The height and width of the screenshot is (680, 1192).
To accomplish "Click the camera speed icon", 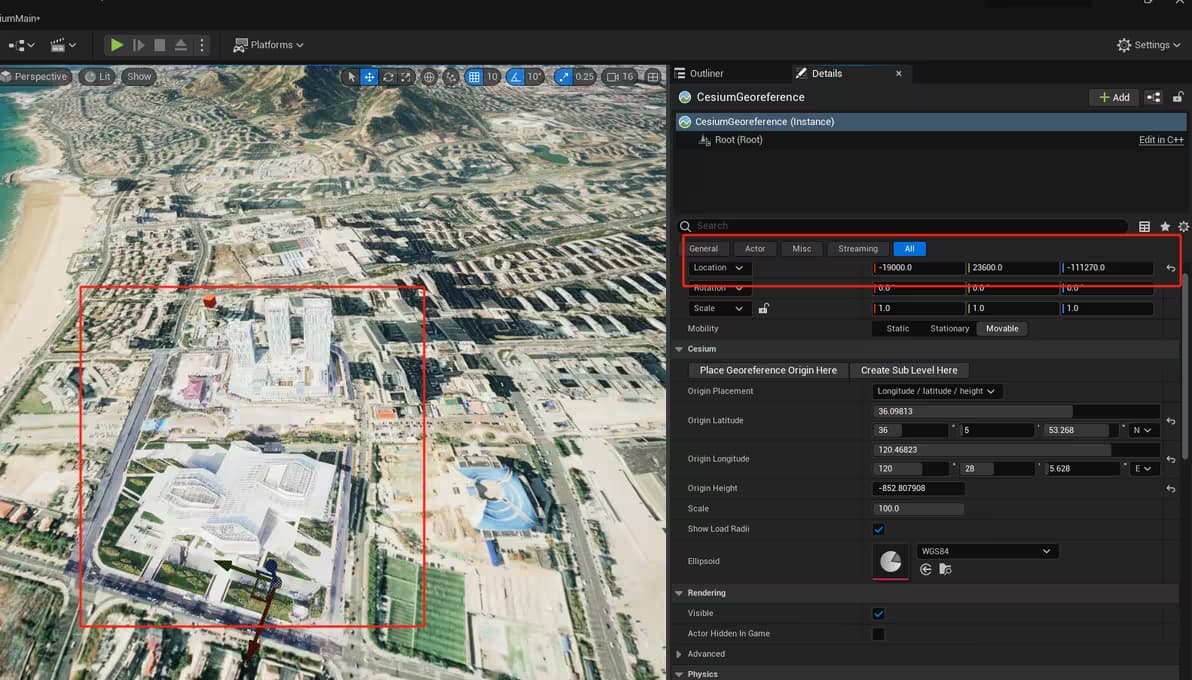I will [x=611, y=77].
